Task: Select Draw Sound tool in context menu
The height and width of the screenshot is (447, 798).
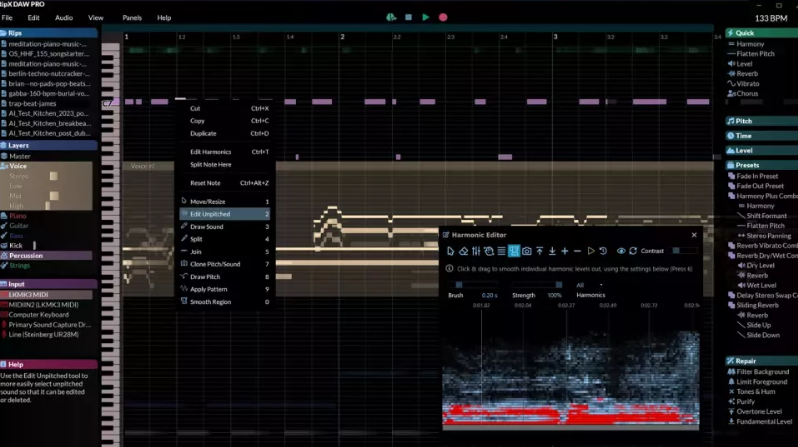Action: point(224,227)
